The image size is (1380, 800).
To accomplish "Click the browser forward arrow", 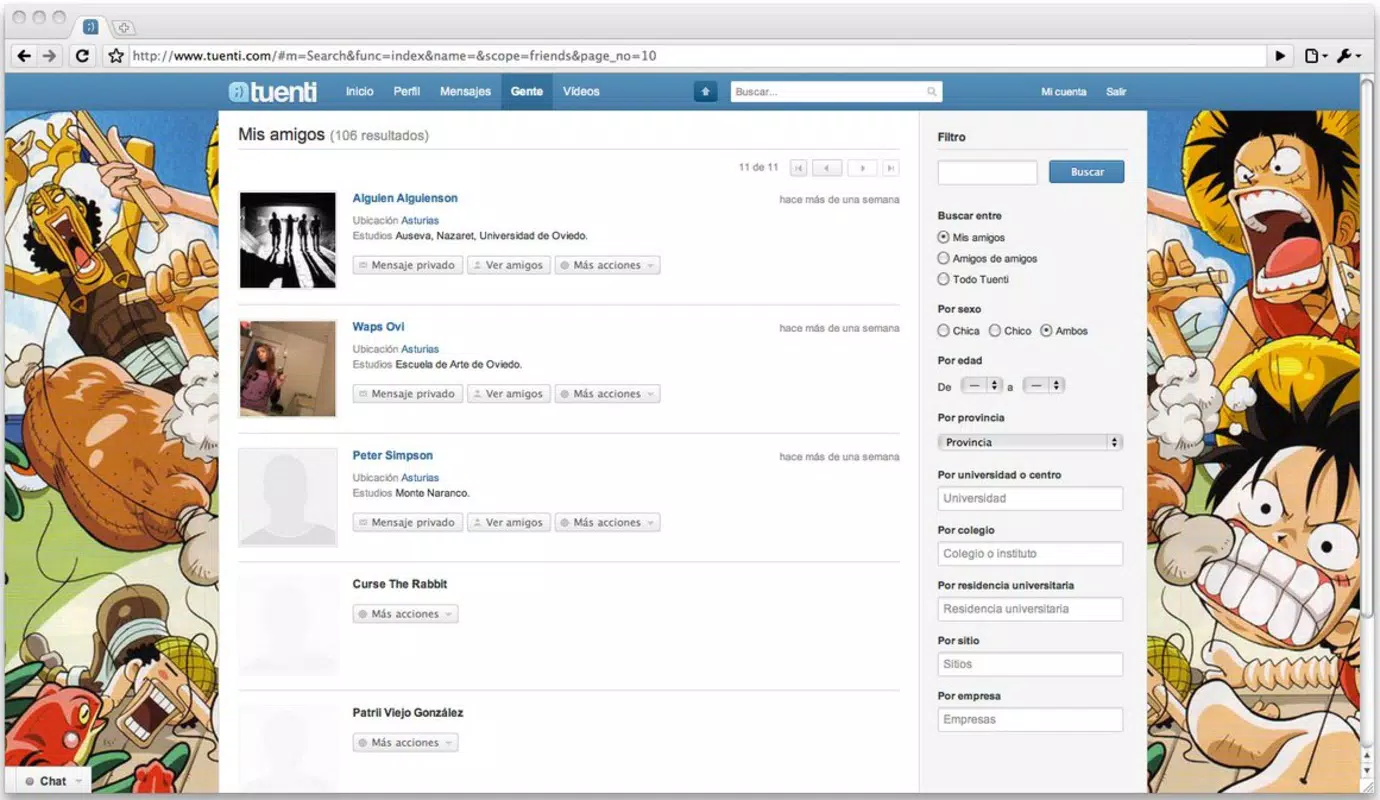I will pyautogui.click(x=50, y=56).
